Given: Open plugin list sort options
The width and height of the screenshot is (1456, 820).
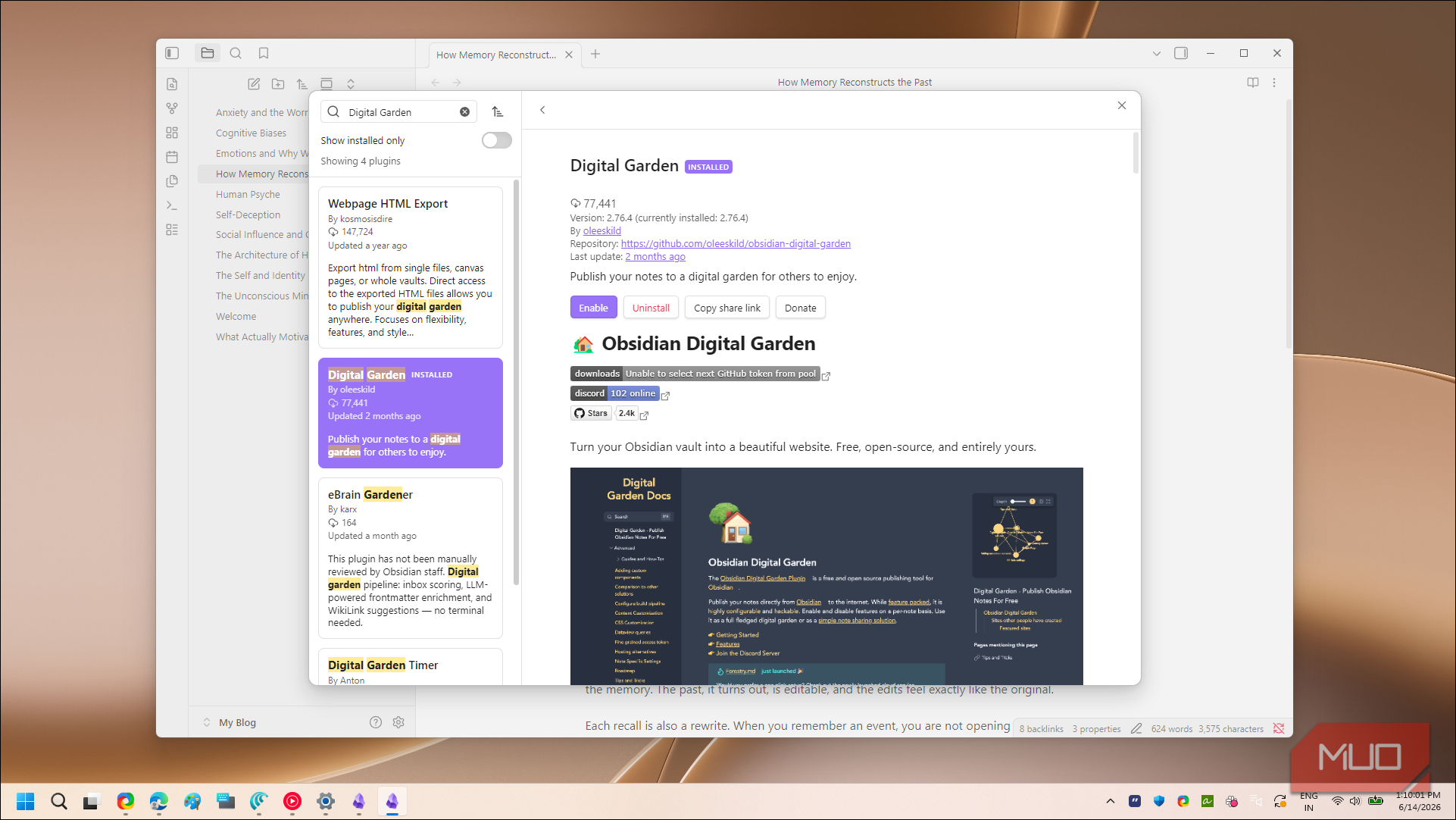Looking at the screenshot, I should coord(498,112).
